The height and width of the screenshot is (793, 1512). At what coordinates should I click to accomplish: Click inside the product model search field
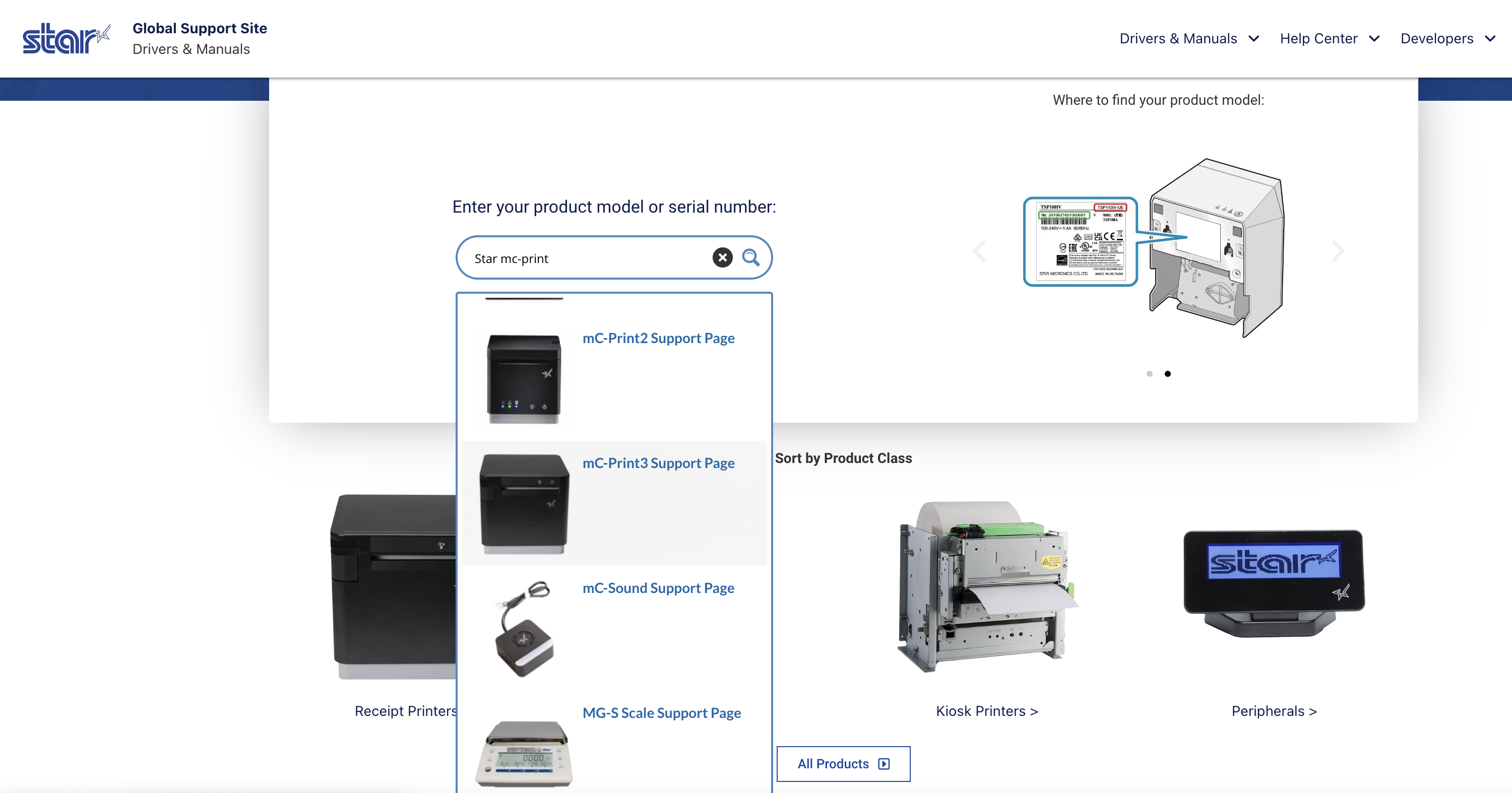(587, 257)
